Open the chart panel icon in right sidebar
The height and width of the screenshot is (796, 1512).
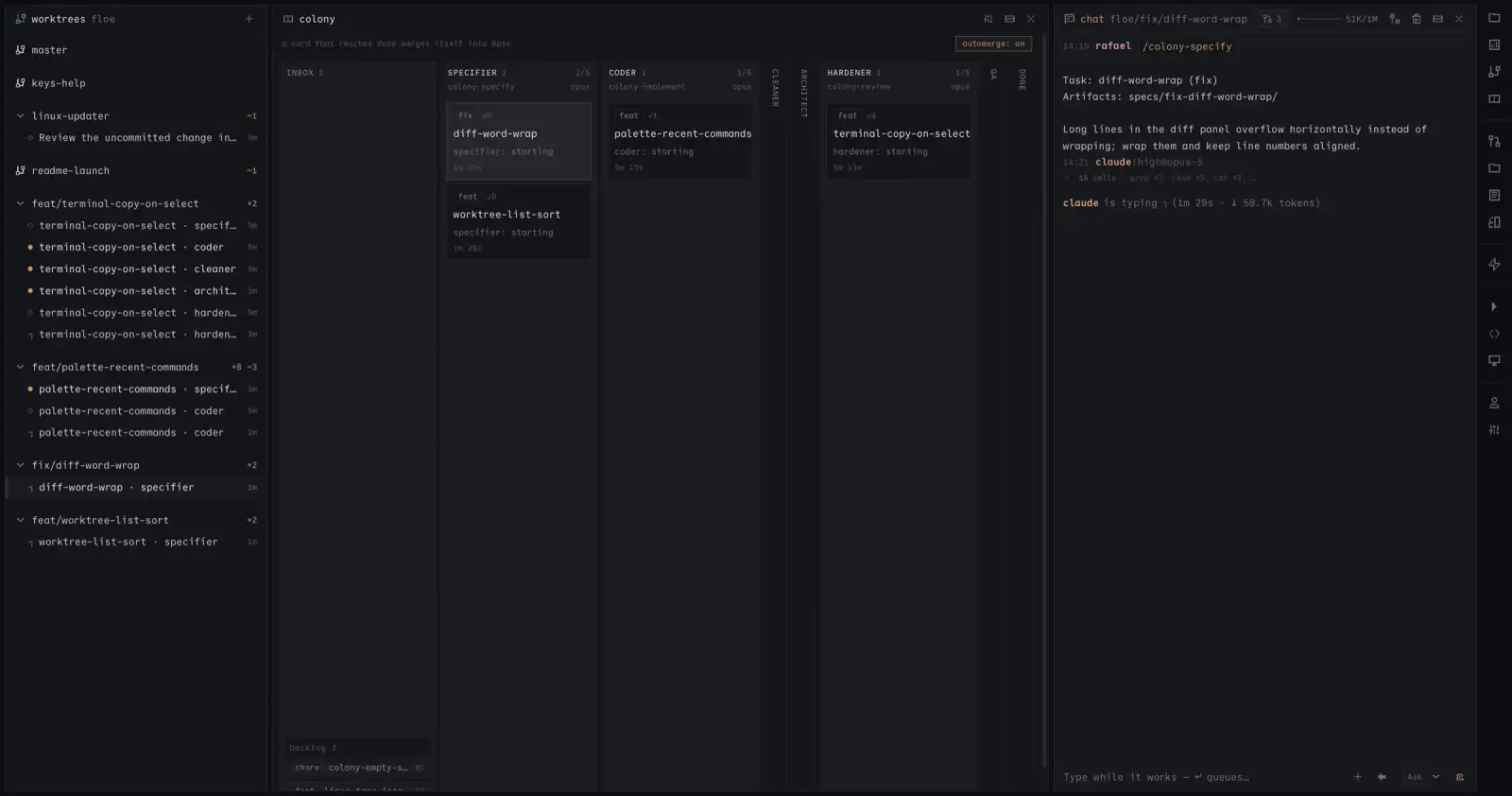click(x=1494, y=44)
